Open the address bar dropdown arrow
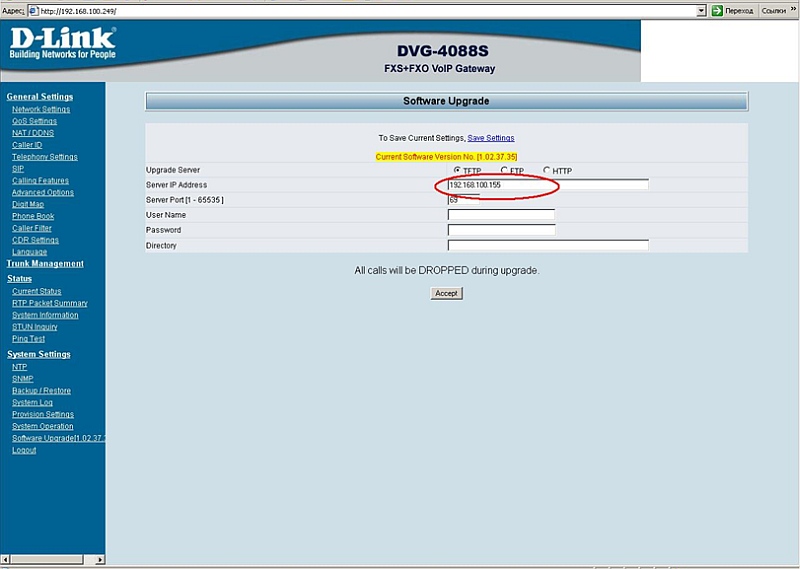The image size is (800, 569). pos(701,10)
